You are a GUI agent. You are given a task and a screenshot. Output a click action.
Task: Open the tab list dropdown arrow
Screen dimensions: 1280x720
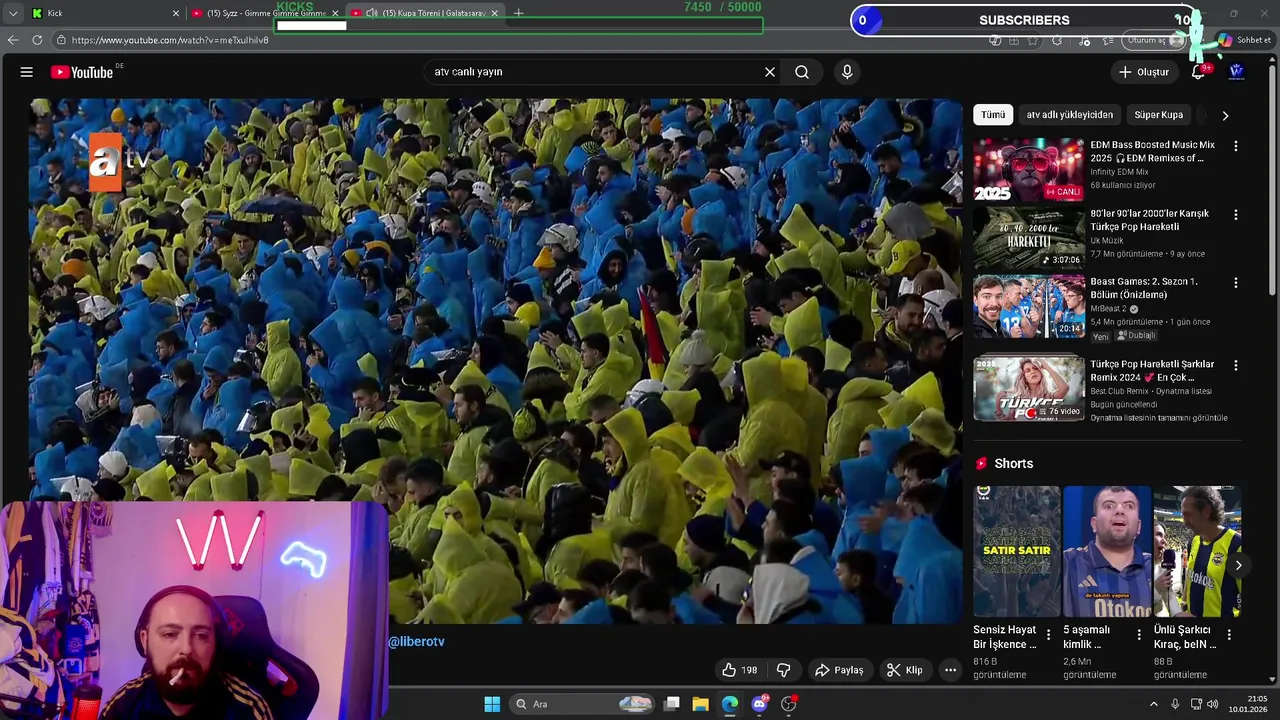(13, 13)
